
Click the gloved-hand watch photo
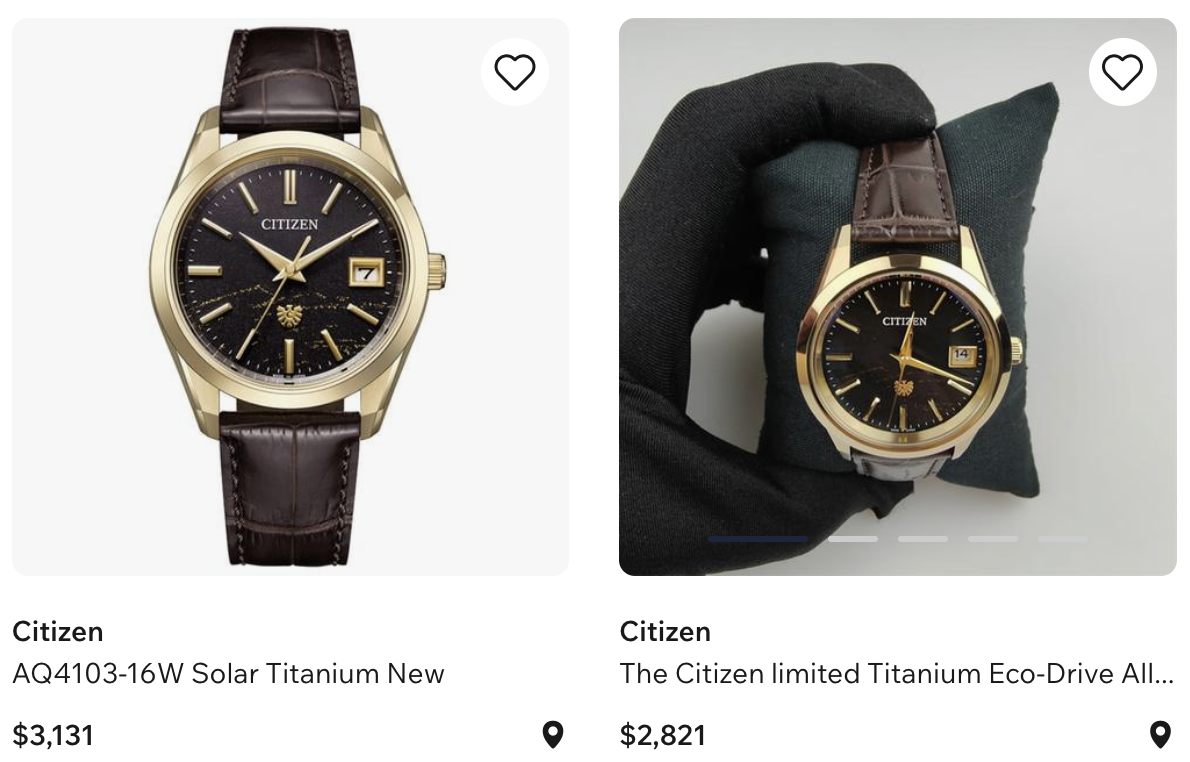[x=898, y=295]
